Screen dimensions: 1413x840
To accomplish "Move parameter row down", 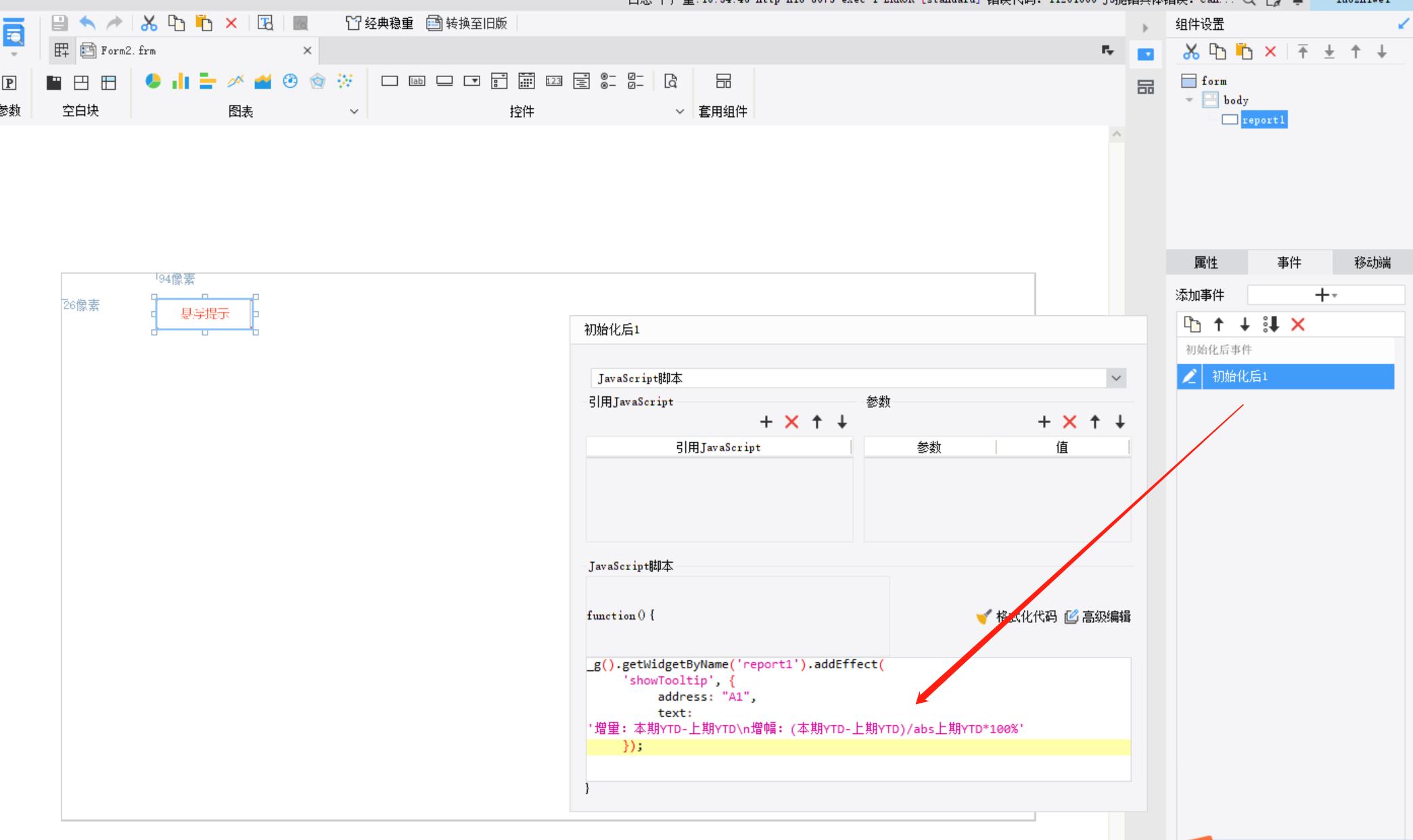I will point(1120,422).
